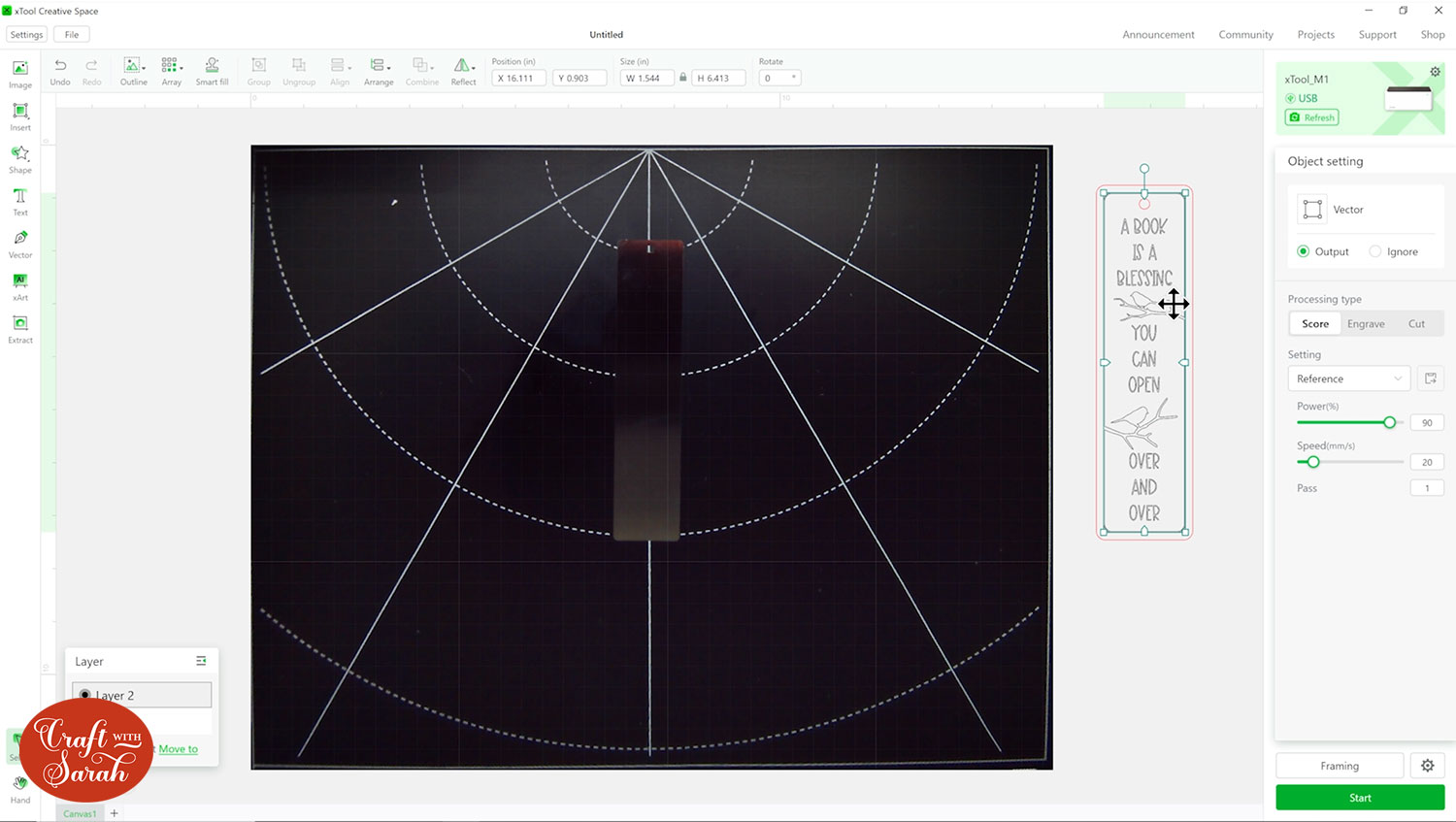Viewport: 1456px width, 822px height.
Task: Select the Canvas1 tab
Action: click(80, 813)
